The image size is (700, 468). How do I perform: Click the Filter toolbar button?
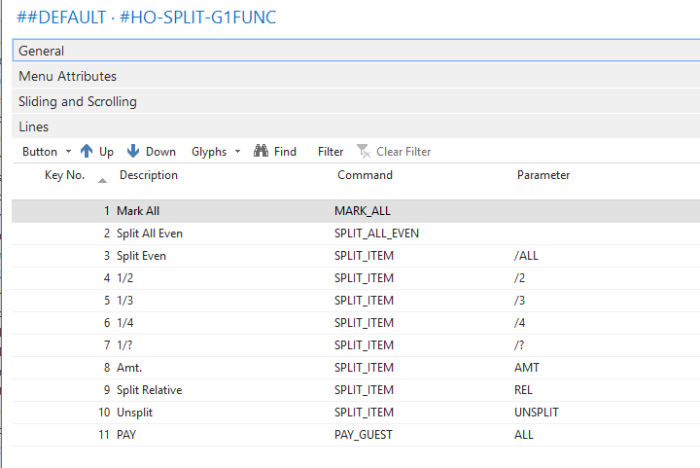[330, 152]
